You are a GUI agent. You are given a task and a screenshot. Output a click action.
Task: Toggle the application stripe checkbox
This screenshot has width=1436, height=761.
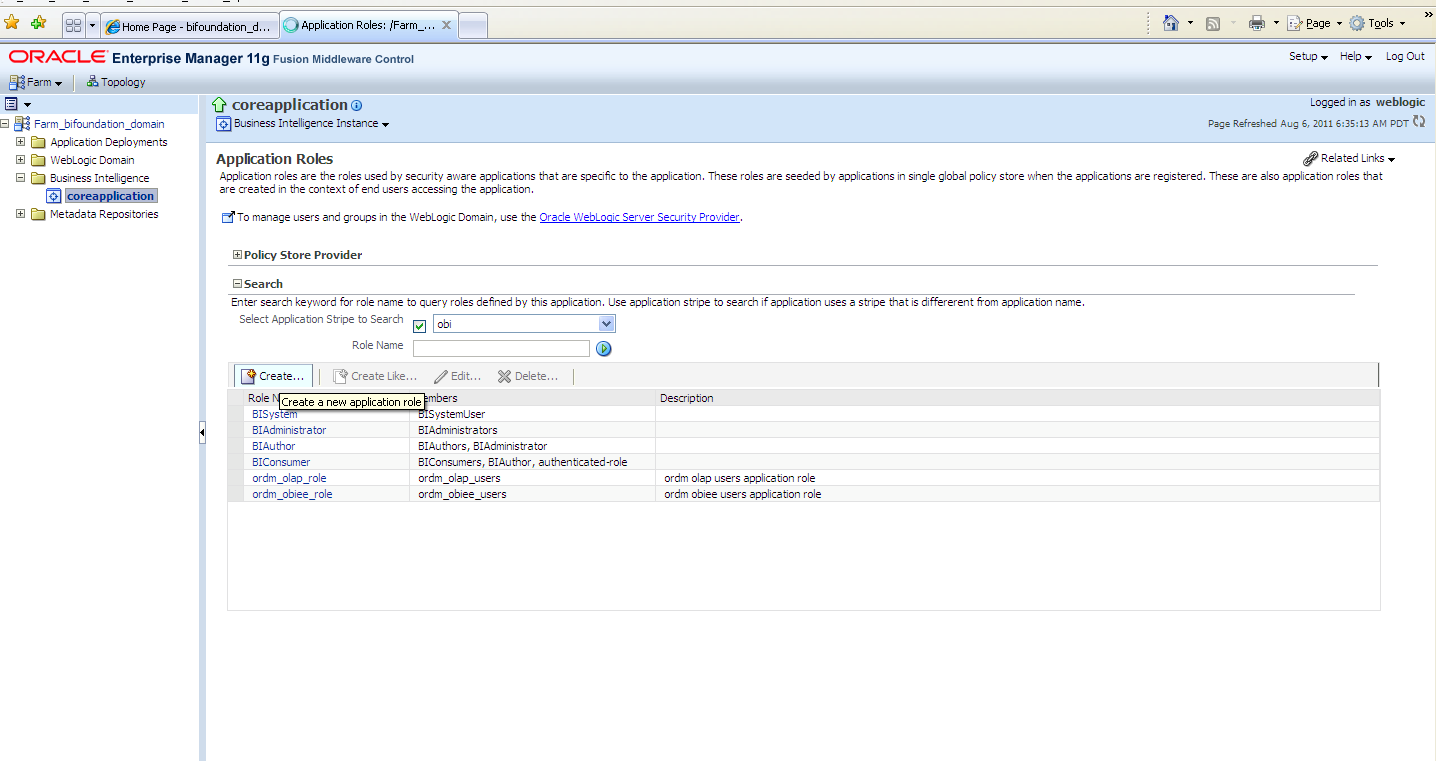point(420,325)
